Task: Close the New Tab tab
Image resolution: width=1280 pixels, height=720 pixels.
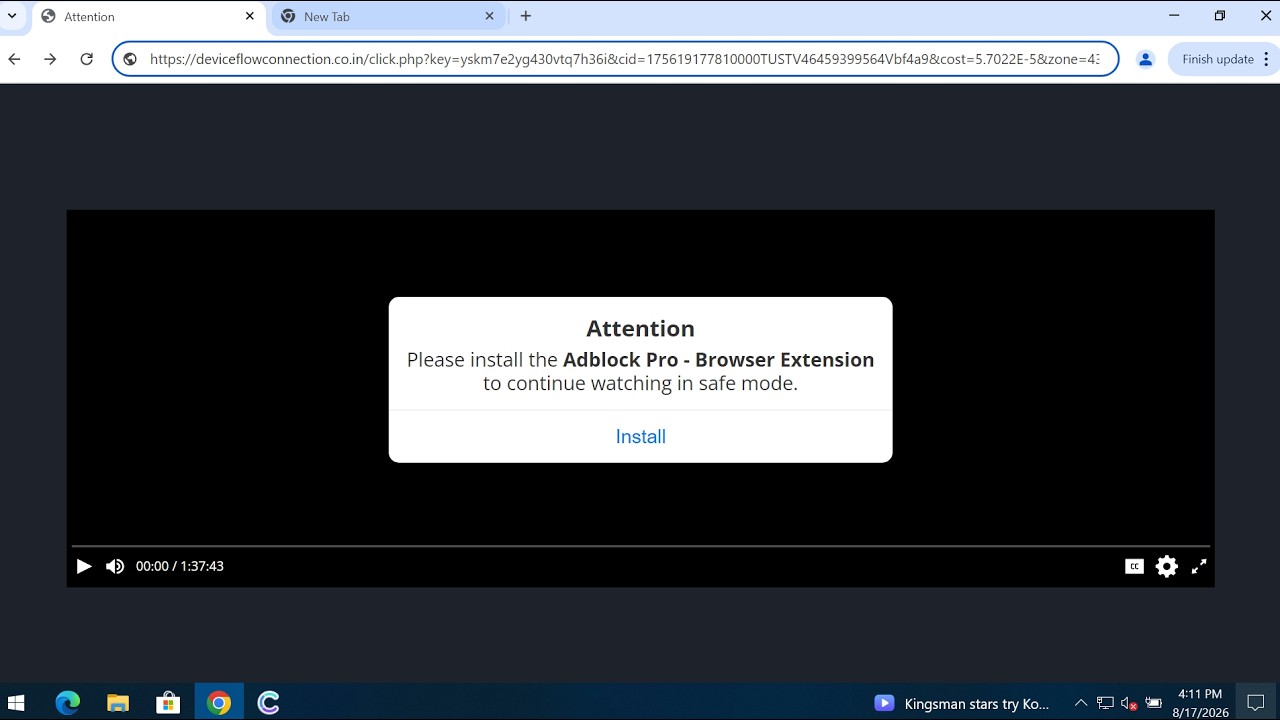Action: 490,16
